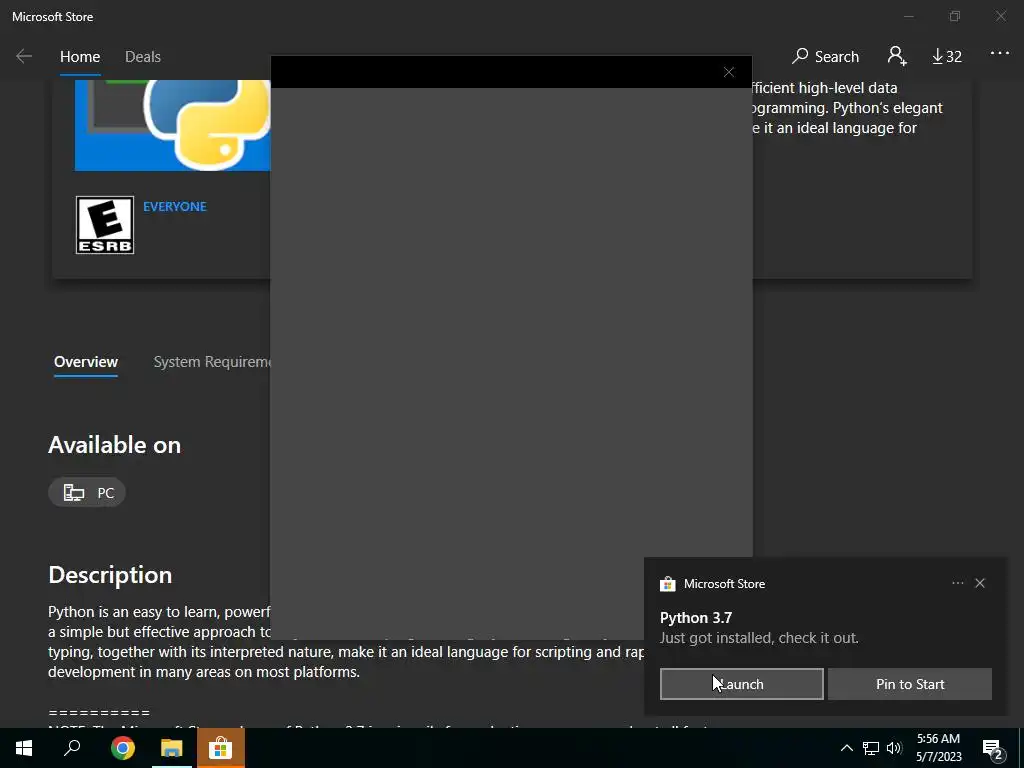Click the Python 3.7 notification title
Screen dimensions: 1024x768
coord(696,618)
